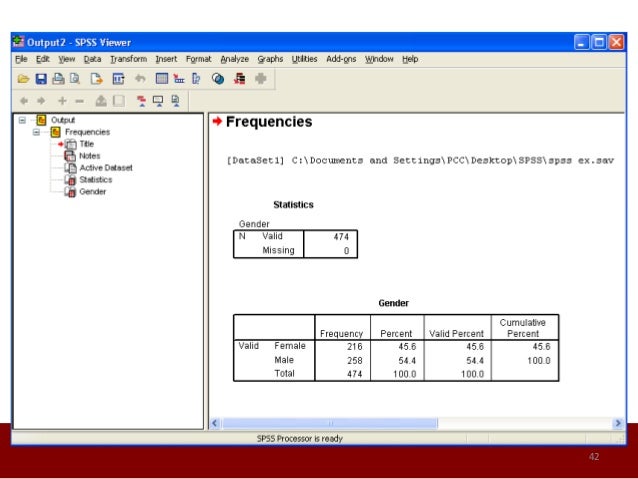Open Print Preview from the toolbar
This screenshot has height=479, width=638.
pyautogui.click(x=75, y=79)
